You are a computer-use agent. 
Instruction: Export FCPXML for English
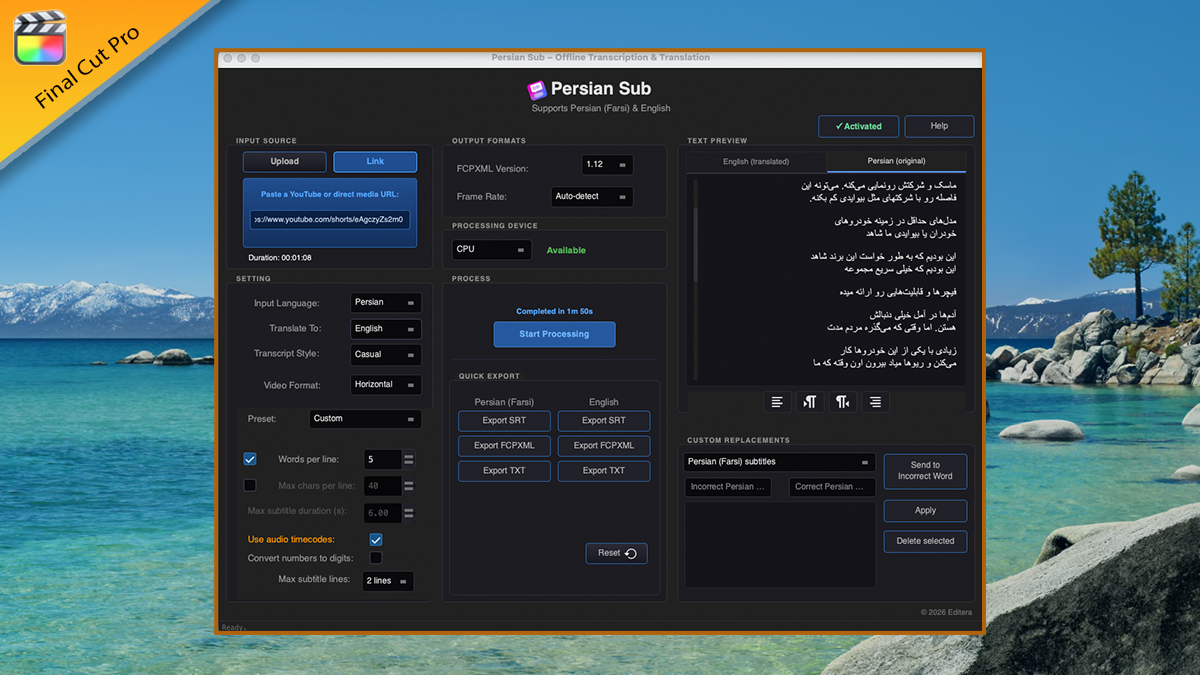point(604,446)
